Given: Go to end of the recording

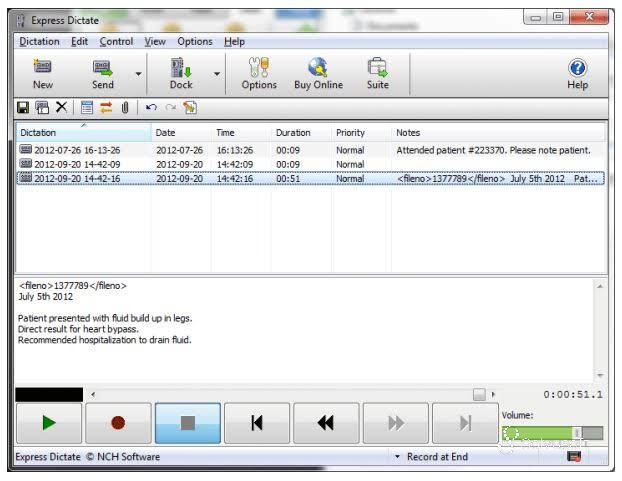Looking at the screenshot, I should [x=465, y=423].
